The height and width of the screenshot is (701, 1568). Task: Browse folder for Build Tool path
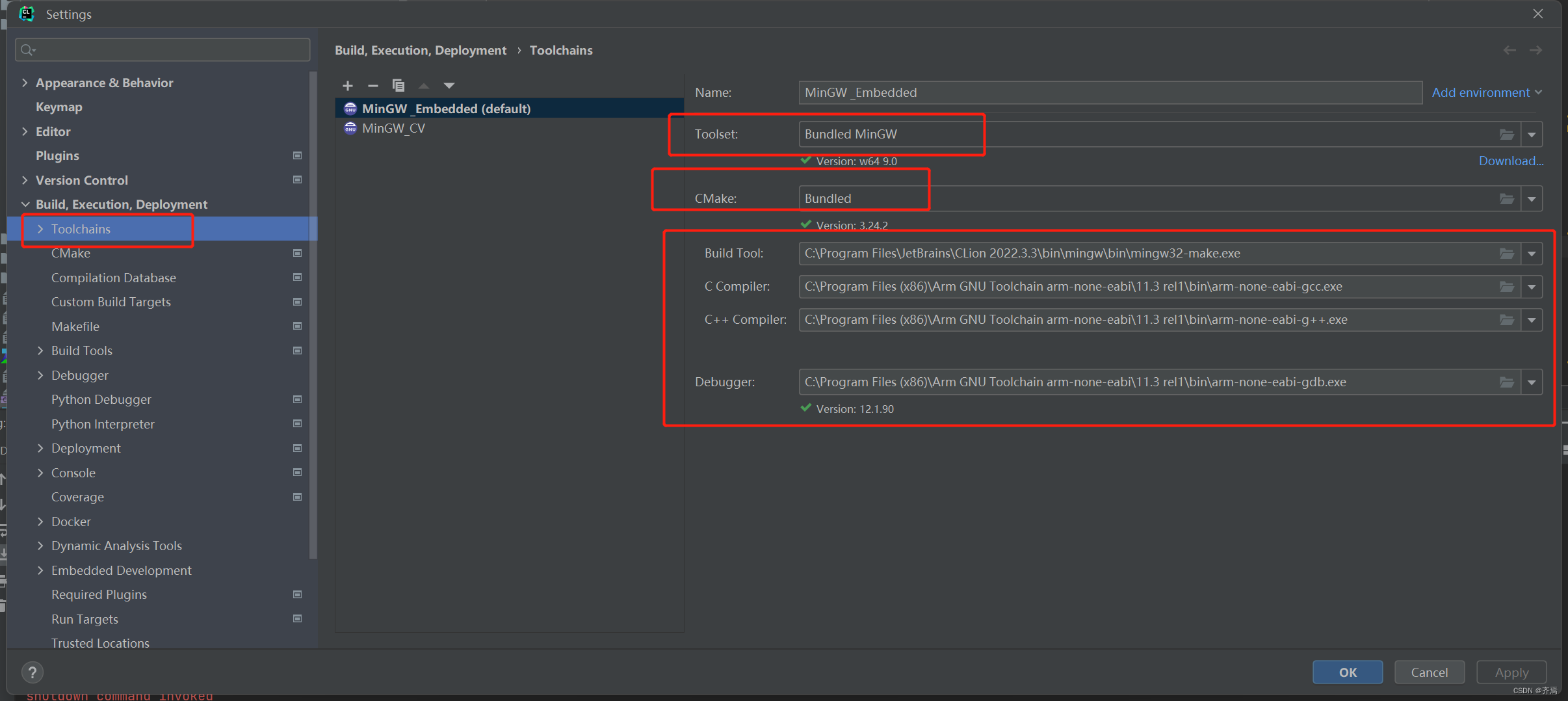pos(1507,254)
